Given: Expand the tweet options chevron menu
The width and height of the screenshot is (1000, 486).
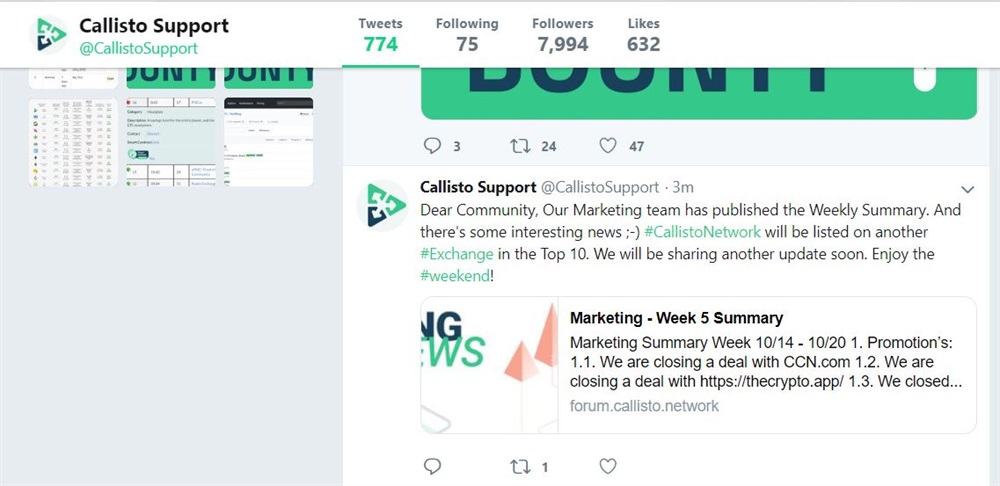Looking at the screenshot, I should [967, 188].
